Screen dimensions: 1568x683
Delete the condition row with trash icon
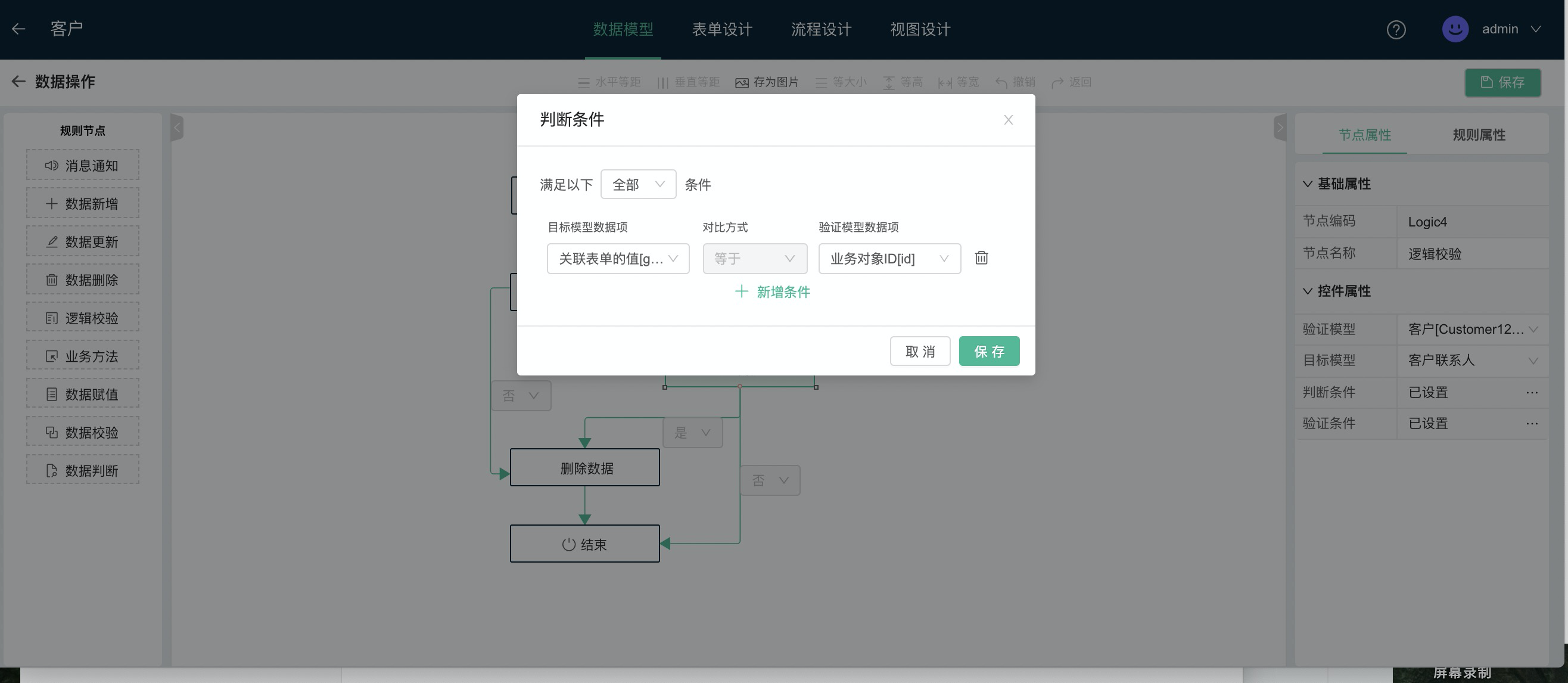(981, 257)
